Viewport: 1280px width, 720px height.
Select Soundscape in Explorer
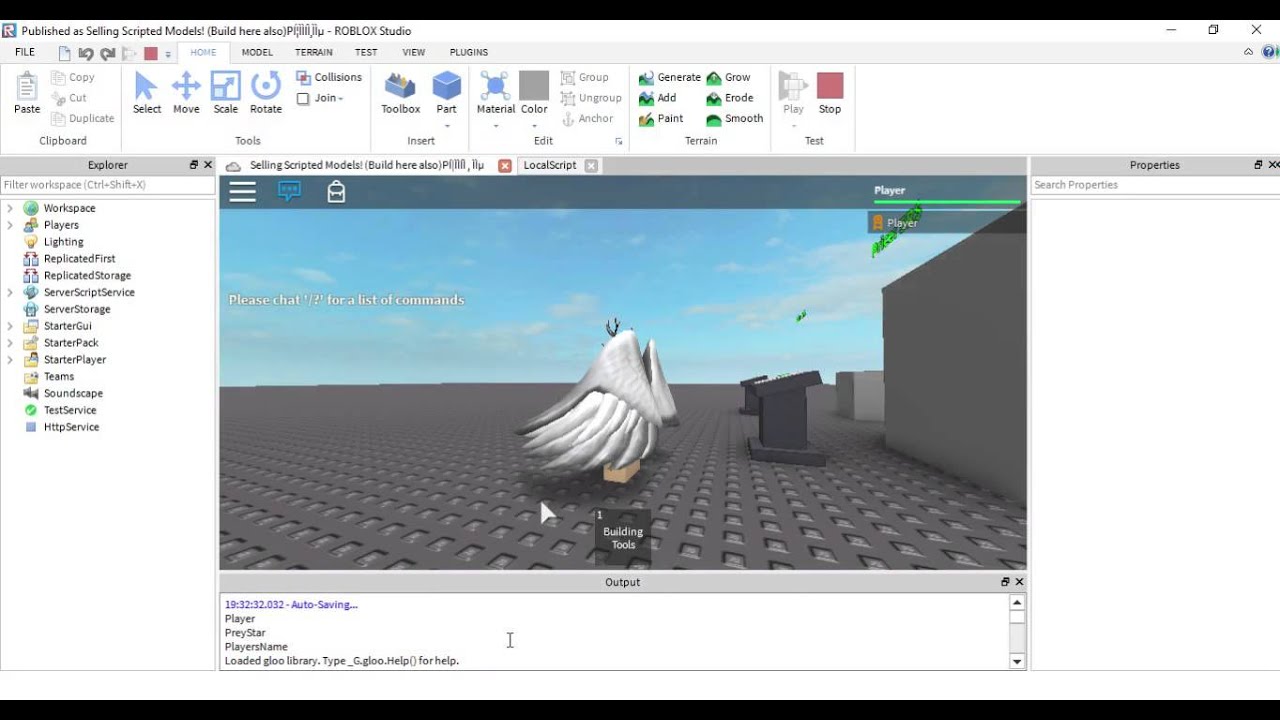coord(73,393)
